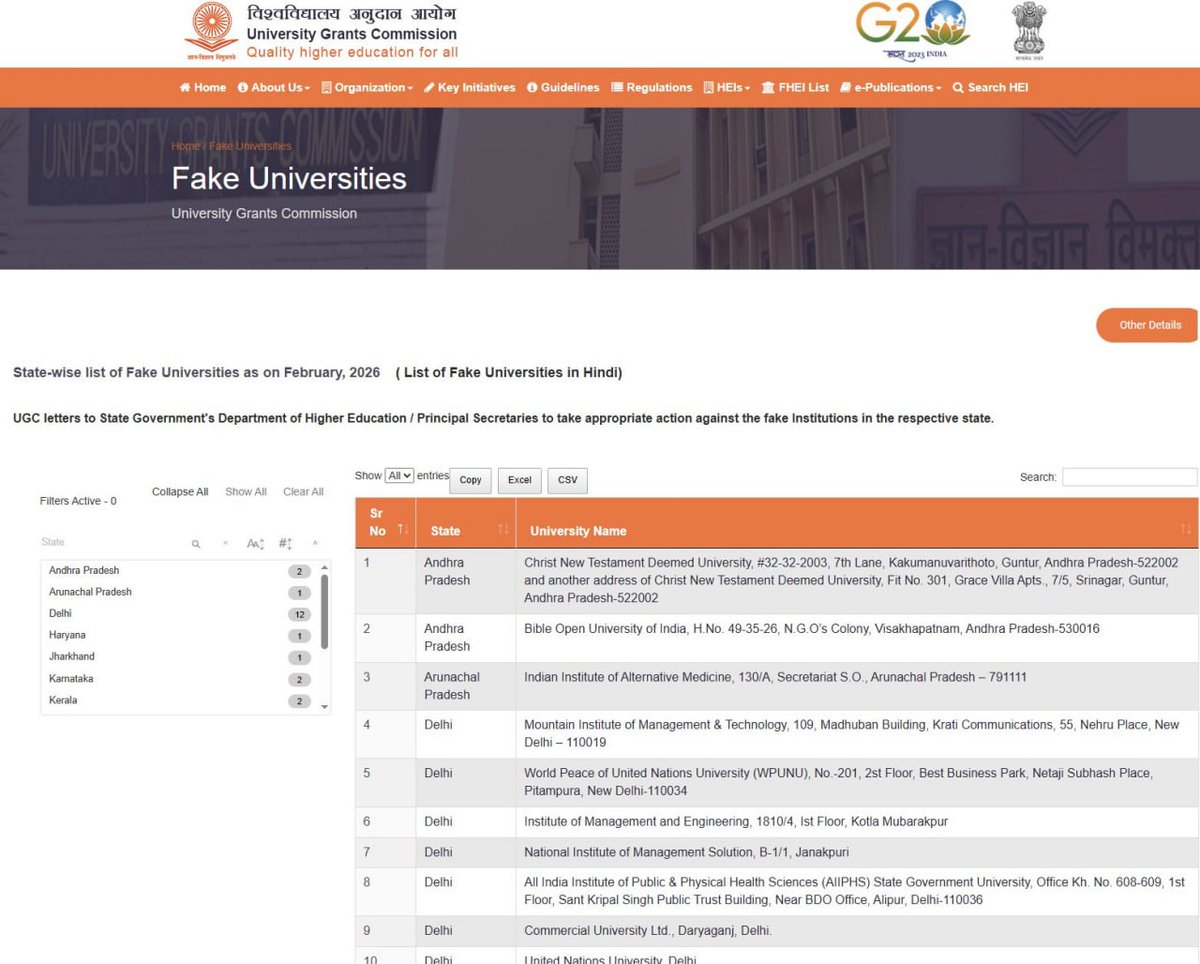Click the Other Details button
Viewport: 1200px width, 964px height.
point(1148,325)
